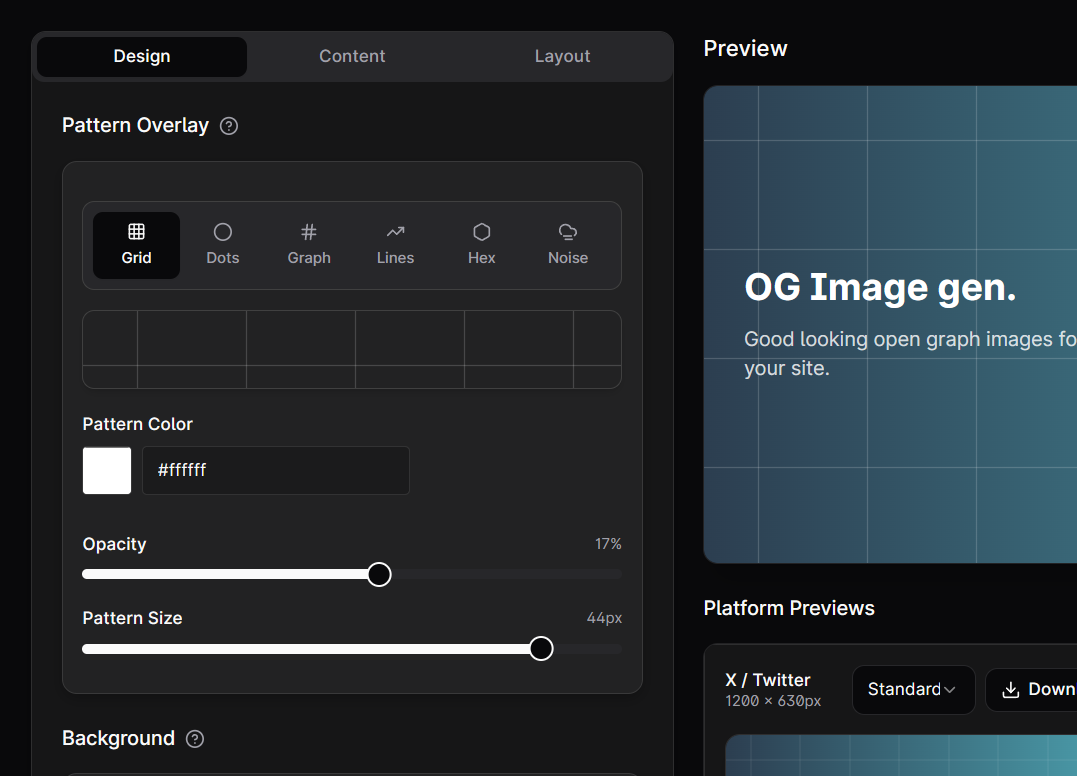Screen dimensions: 1077x776
Task: Open the white pattern color swatch
Action: pyautogui.click(x=107, y=470)
